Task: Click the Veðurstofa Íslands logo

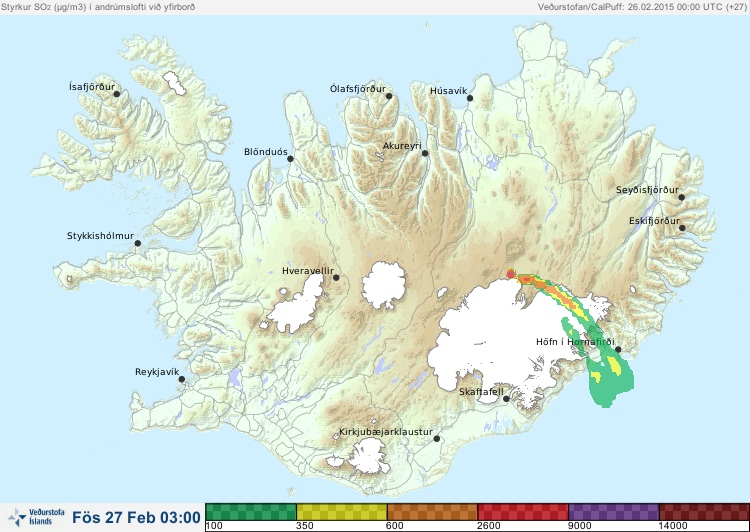Action: [36, 517]
